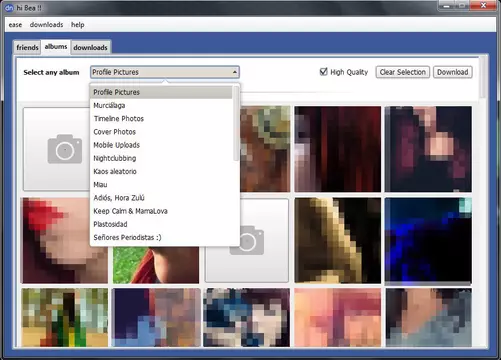Choose 'Señores Periodistas :)' album
This screenshot has width=501, height=360.
161,237
